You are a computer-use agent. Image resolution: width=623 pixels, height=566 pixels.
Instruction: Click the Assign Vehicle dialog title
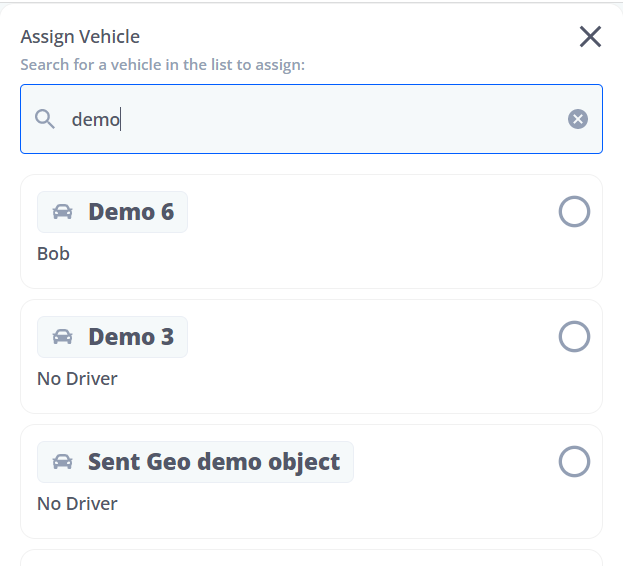[80, 37]
